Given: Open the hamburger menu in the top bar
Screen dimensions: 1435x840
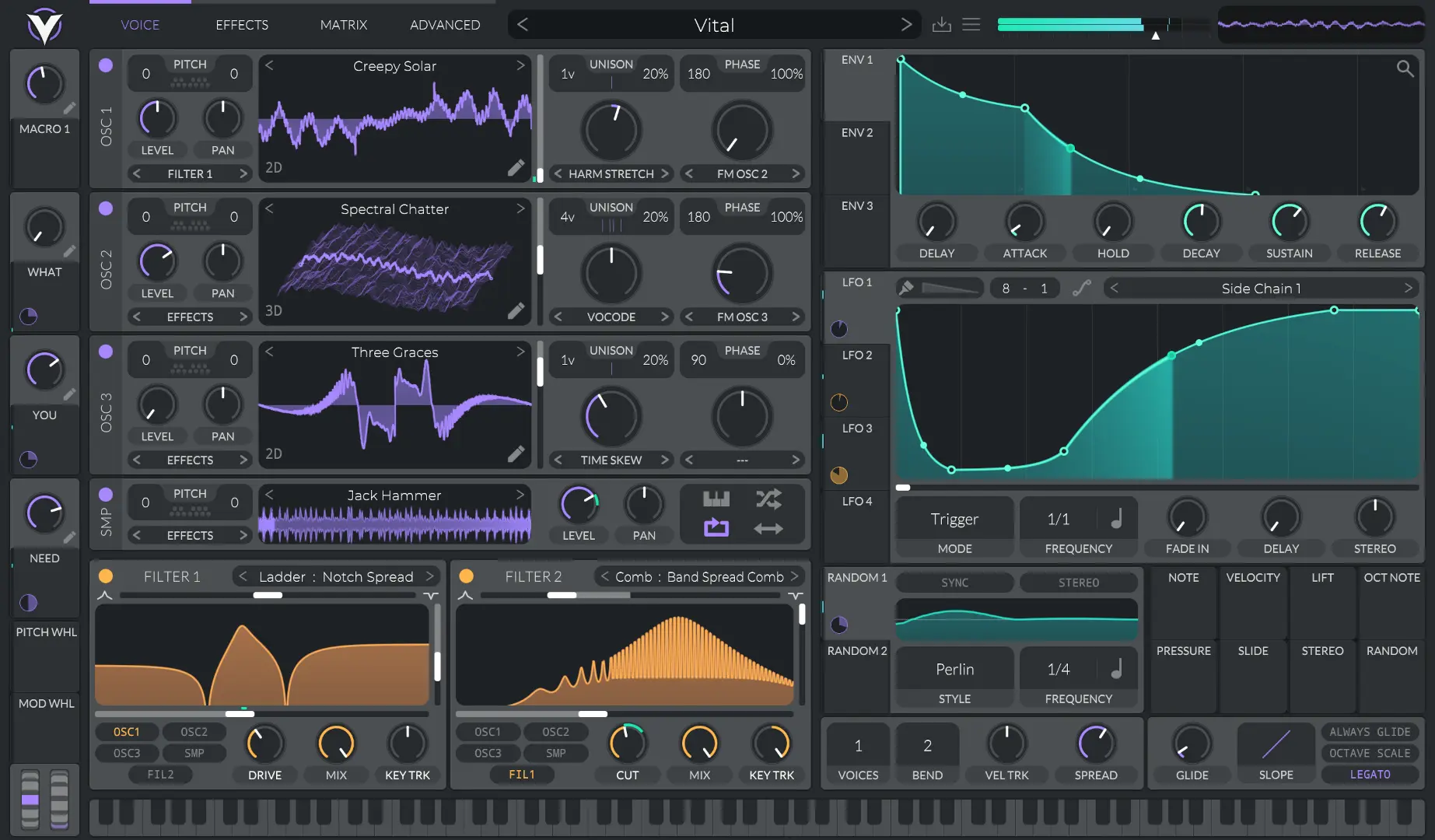Looking at the screenshot, I should (x=971, y=24).
